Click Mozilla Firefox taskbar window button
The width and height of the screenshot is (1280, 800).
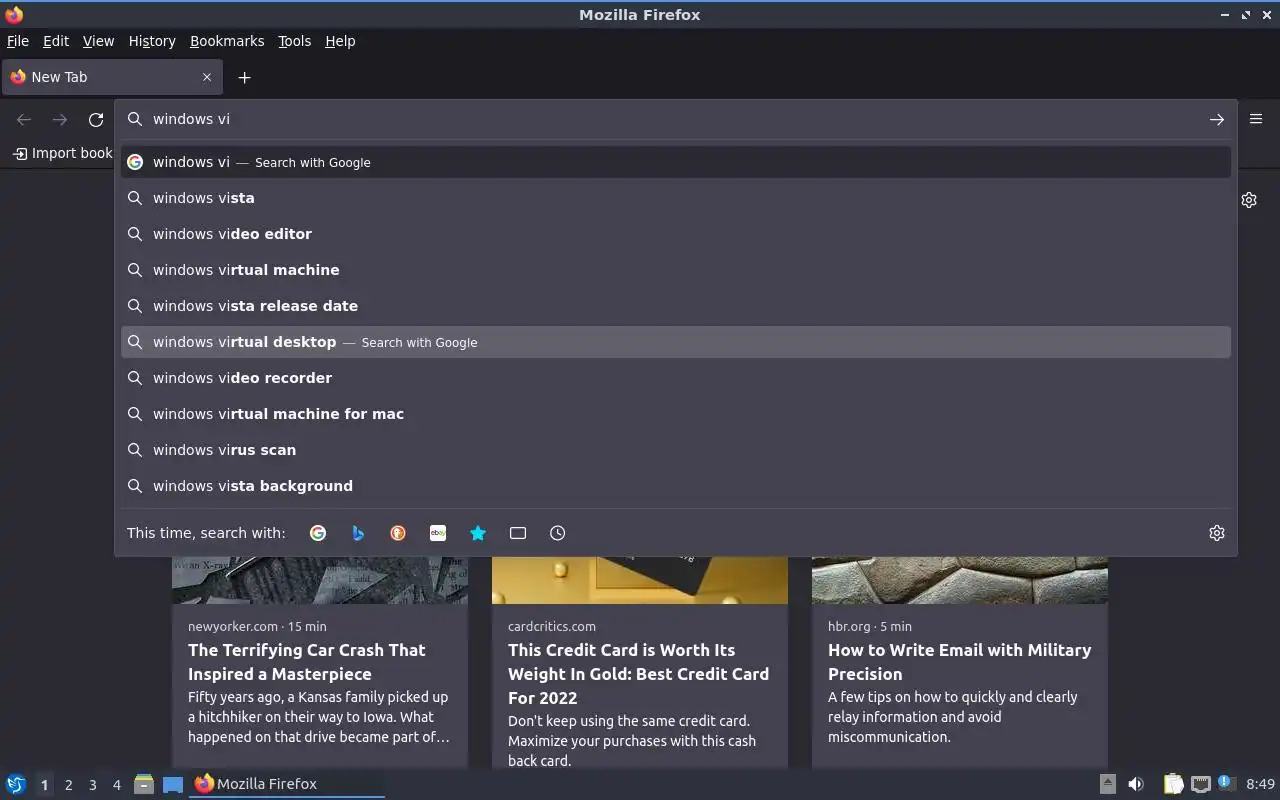click(x=287, y=784)
